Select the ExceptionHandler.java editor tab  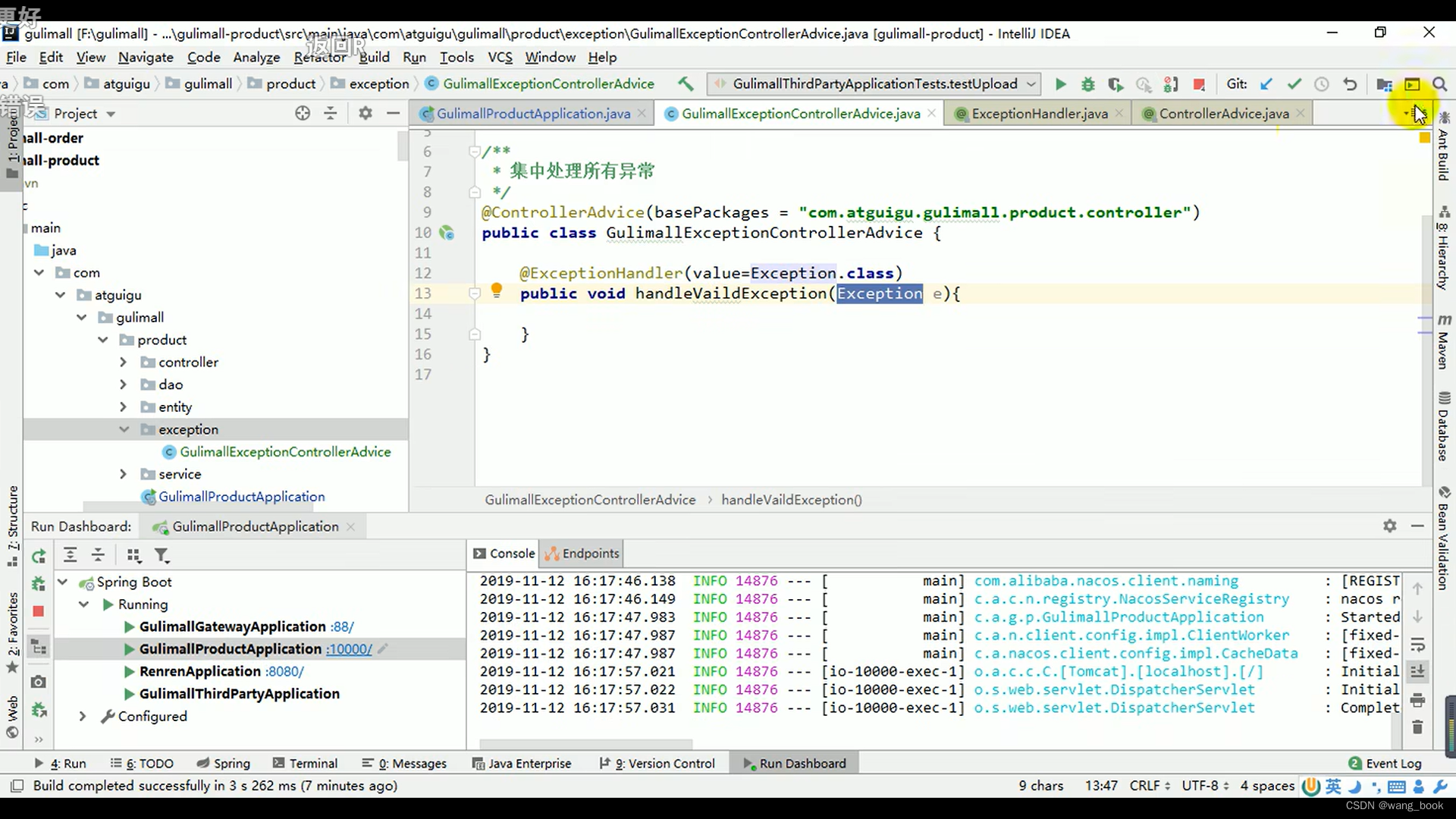click(1040, 113)
